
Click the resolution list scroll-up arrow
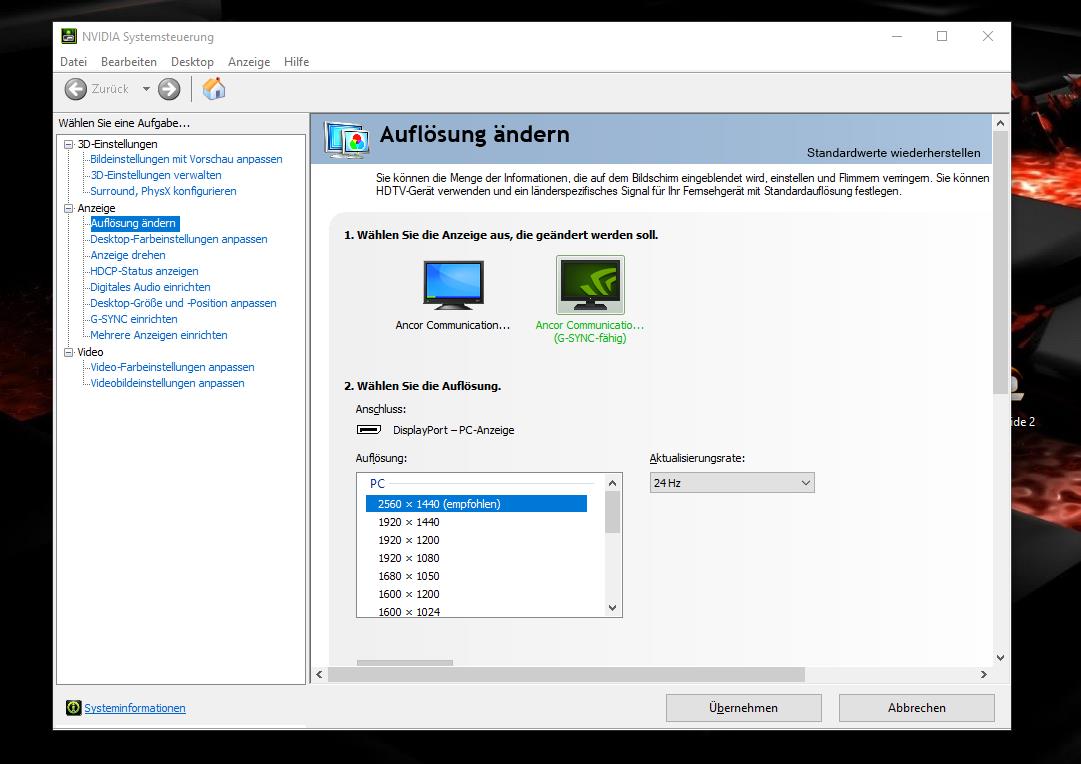click(612, 483)
